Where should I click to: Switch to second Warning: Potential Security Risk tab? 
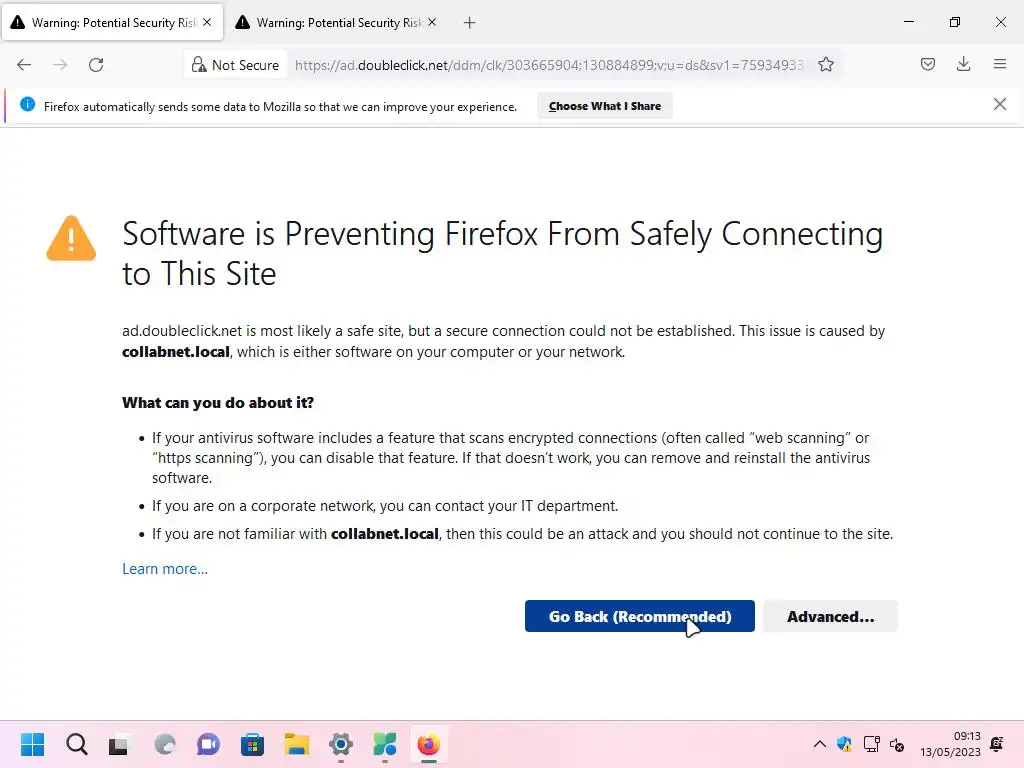tap(330, 22)
